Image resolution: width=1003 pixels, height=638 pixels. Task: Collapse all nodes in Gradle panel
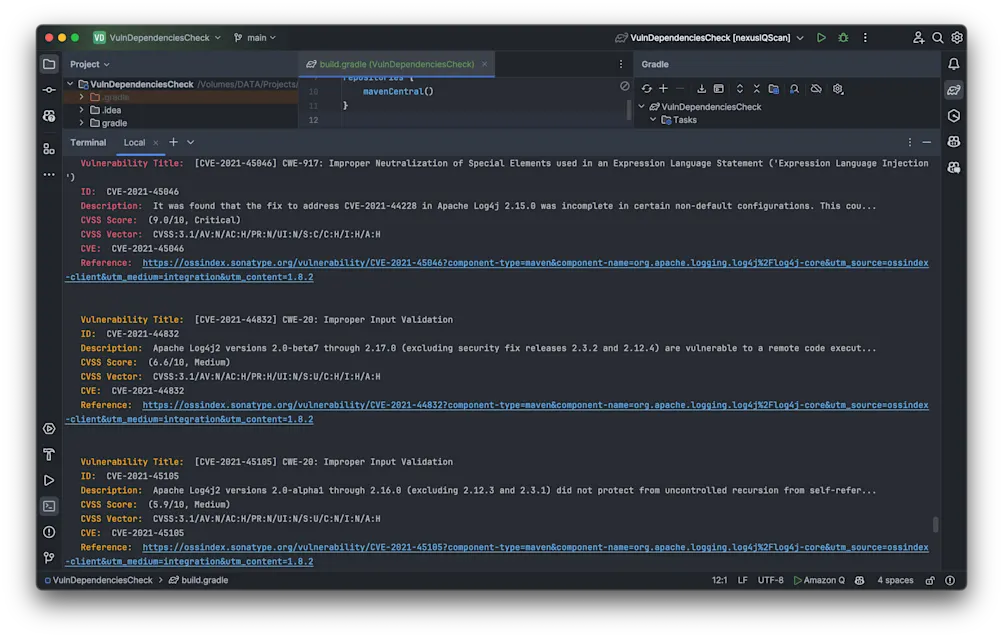click(757, 89)
